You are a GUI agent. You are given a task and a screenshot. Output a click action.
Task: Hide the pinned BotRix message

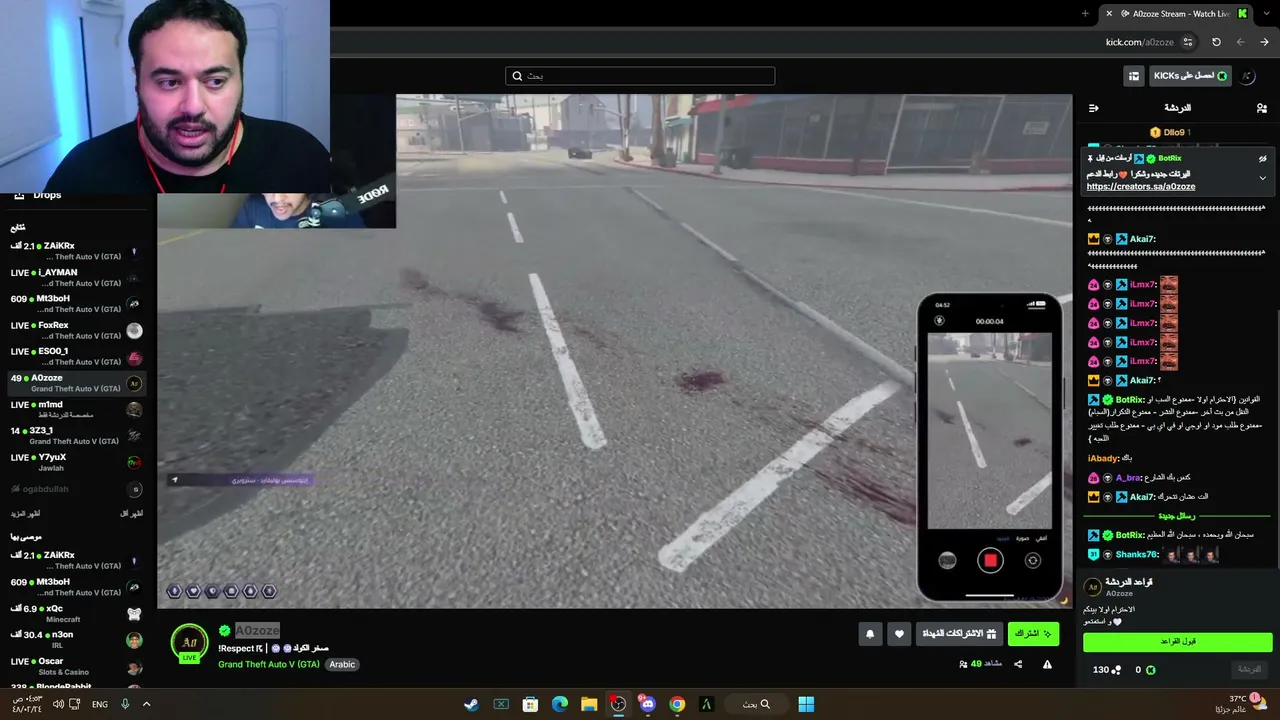(x=1263, y=159)
